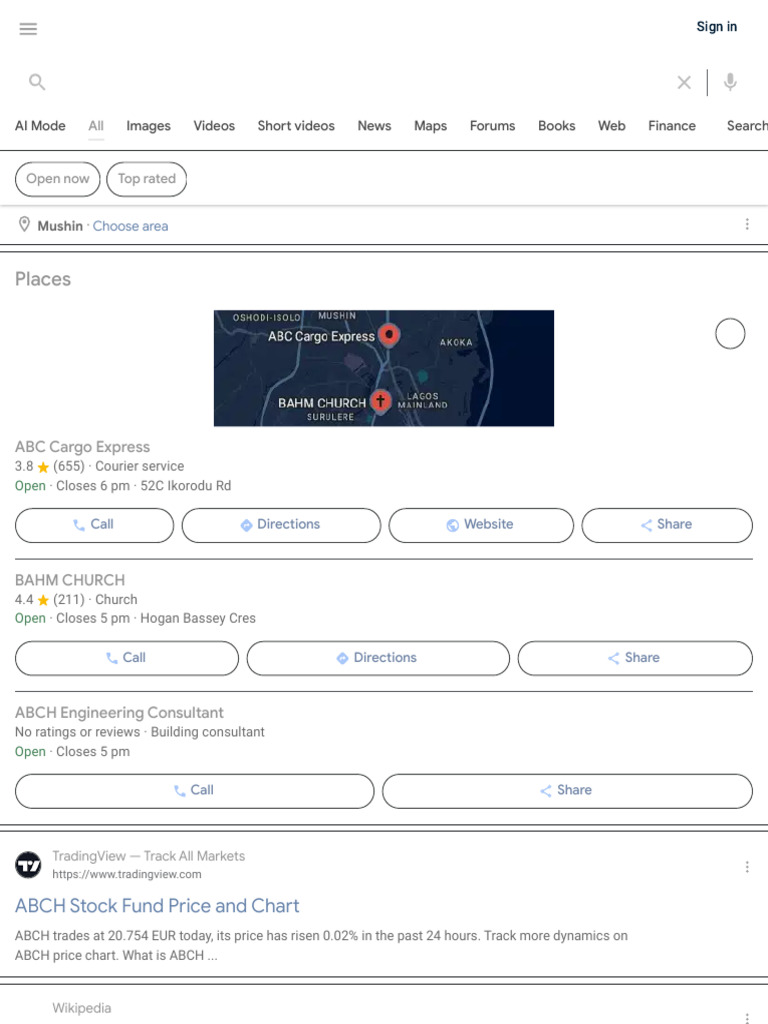Share ABCH Engineering Consultant listing

click(568, 791)
